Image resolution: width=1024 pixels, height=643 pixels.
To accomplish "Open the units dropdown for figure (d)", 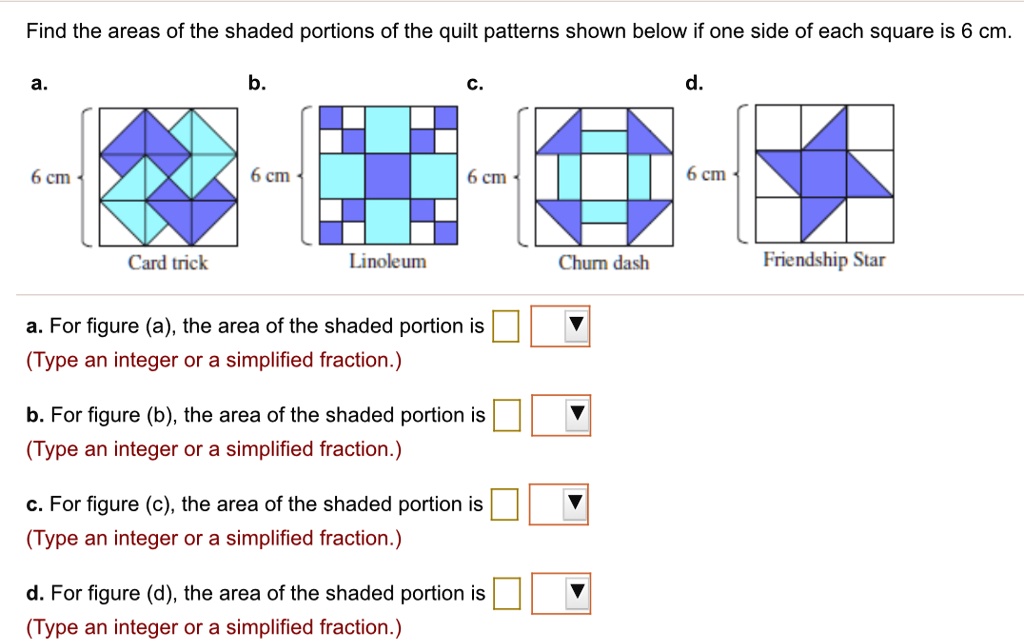I will tap(562, 593).
